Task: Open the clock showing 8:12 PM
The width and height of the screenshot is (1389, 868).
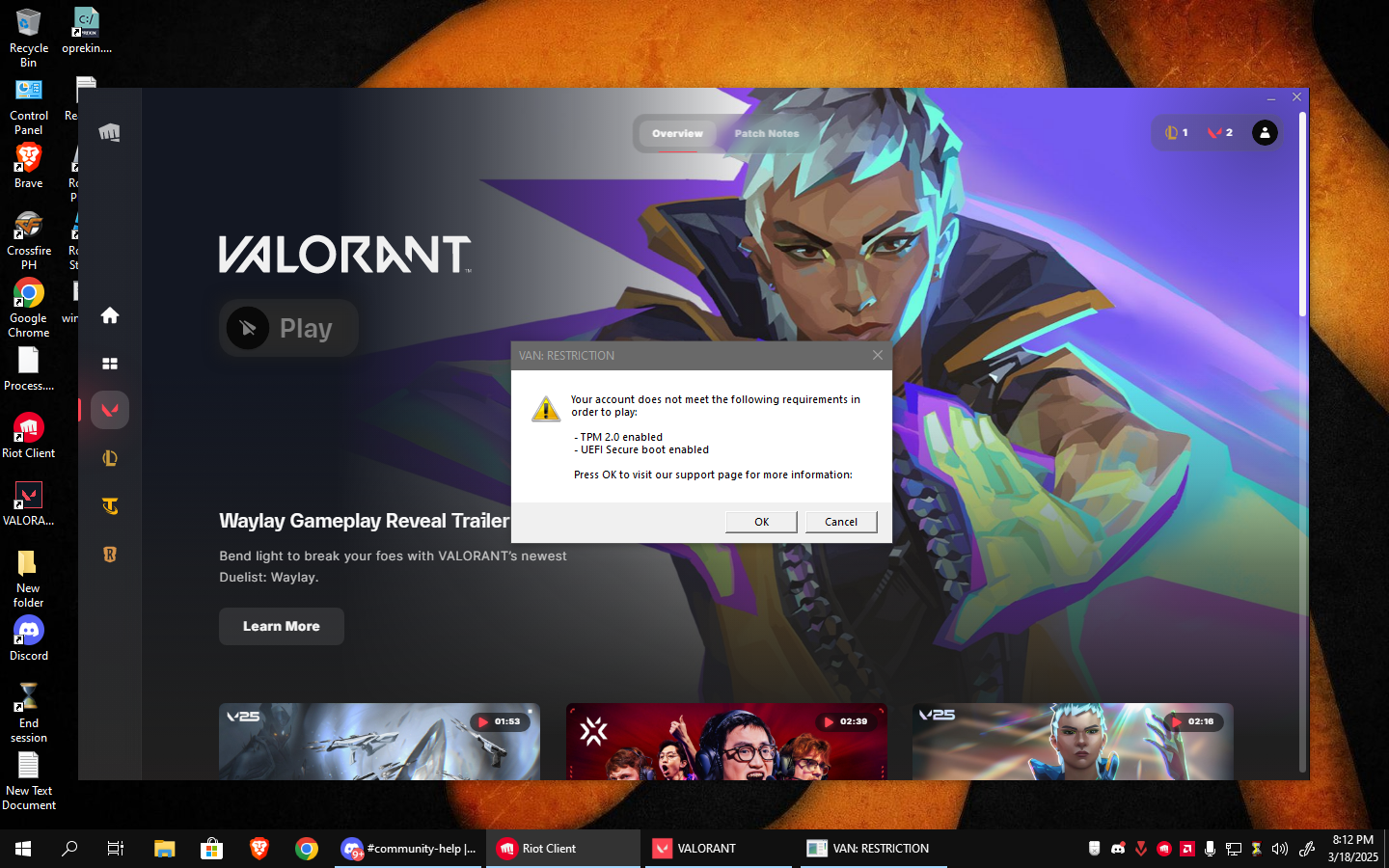Action: tap(1353, 849)
